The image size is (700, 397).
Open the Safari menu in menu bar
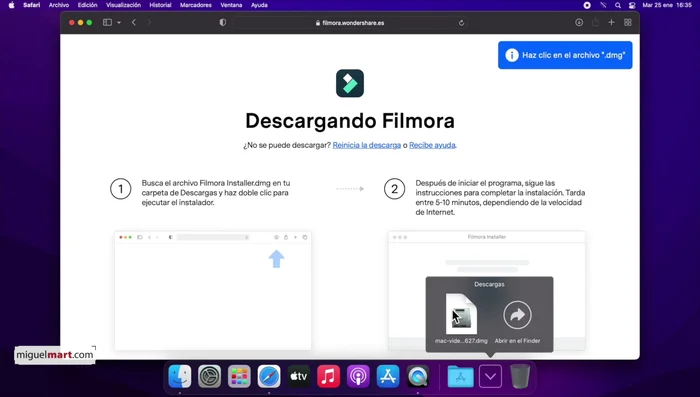coord(32,5)
